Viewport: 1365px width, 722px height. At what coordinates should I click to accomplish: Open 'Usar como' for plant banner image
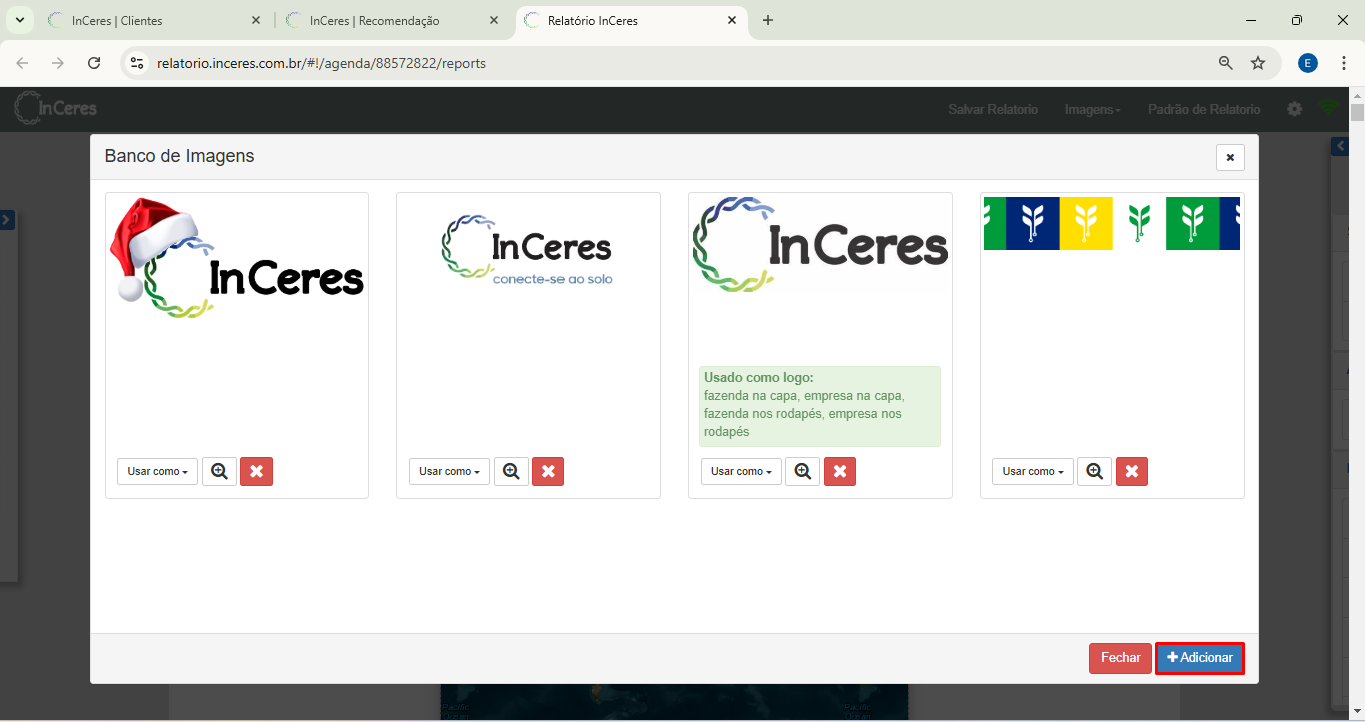(x=1033, y=471)
